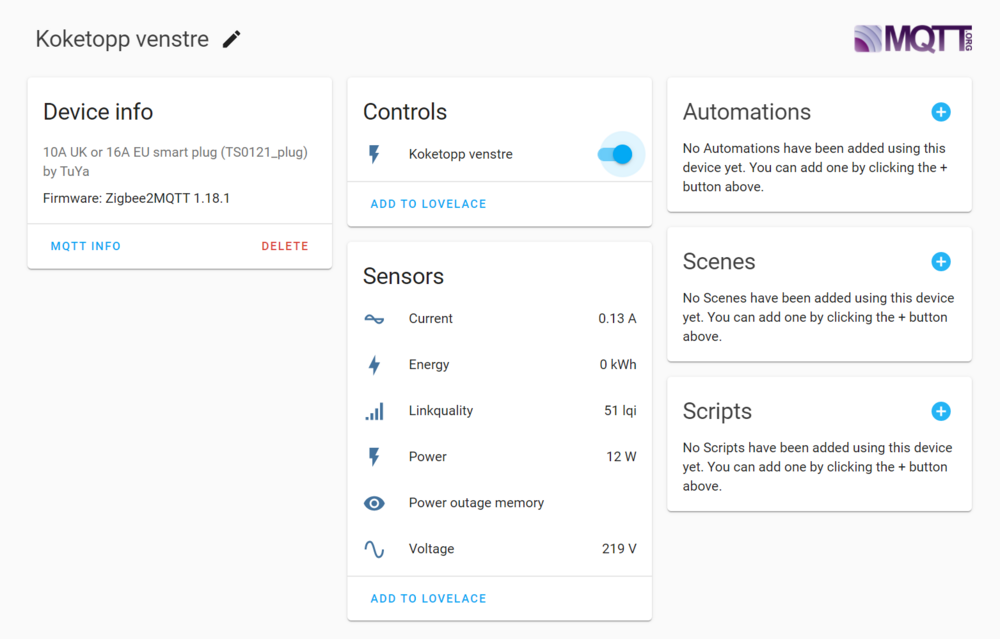
Task: Click the MQTT logo
Action: [x=912, y=39]
